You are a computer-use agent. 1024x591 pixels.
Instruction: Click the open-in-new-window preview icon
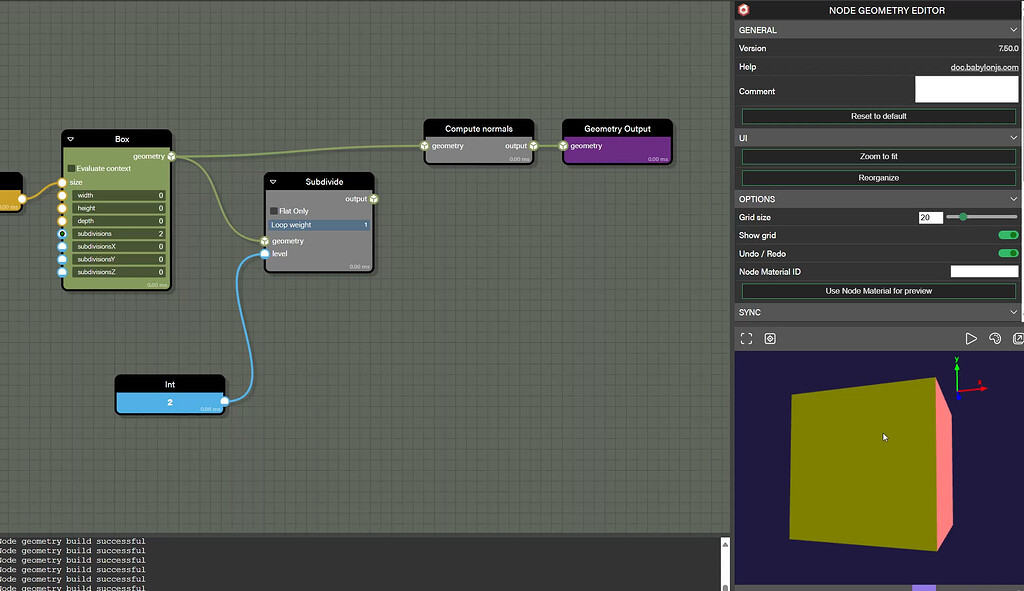point(1017,338)
